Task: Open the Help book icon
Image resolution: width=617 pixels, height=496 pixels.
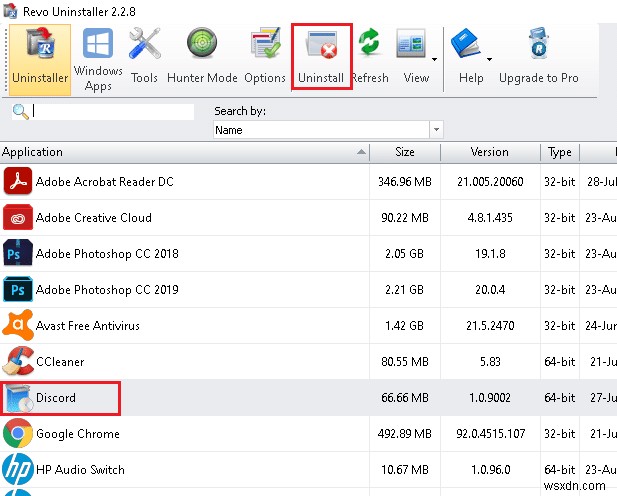Action: [466, 43]
